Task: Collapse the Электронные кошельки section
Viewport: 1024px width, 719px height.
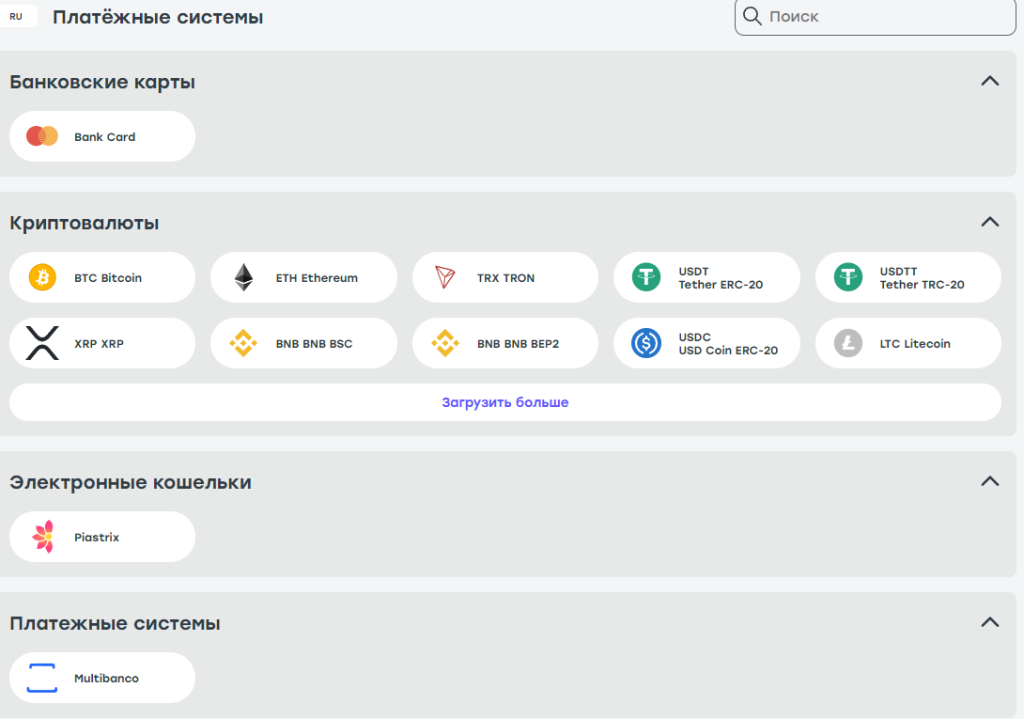Action: click(x=990, y=482)
